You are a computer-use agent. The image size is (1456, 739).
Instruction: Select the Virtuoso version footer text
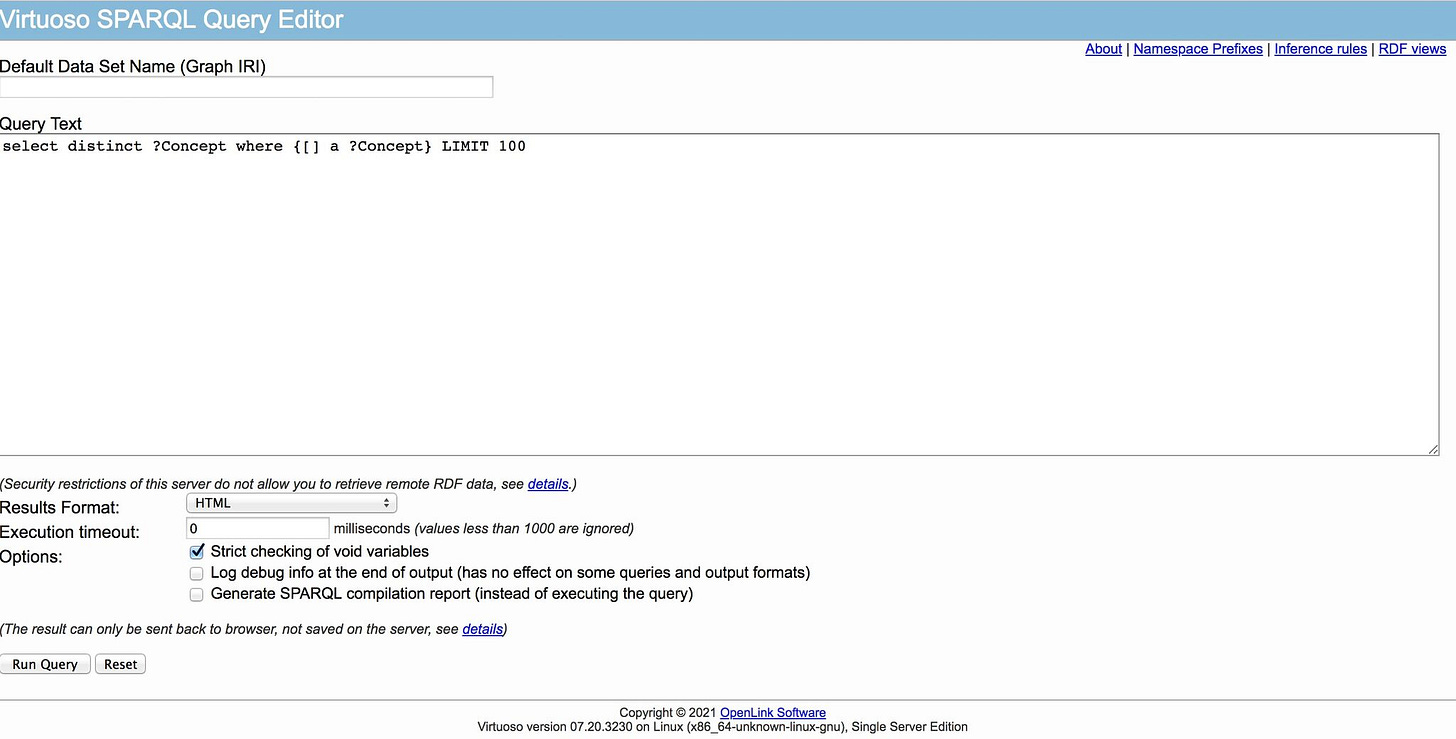coord(723,727)
